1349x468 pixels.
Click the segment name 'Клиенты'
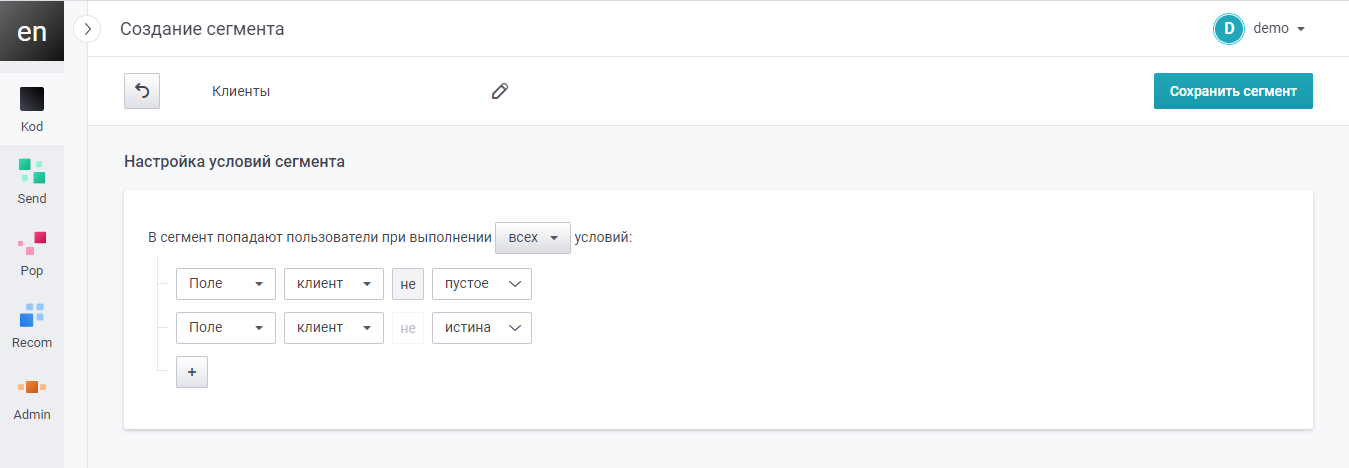tap(241, 91)
